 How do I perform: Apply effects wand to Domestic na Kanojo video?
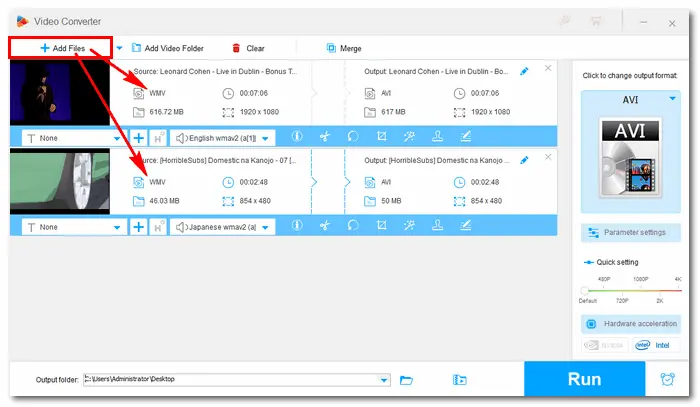[x=409, y=225]
